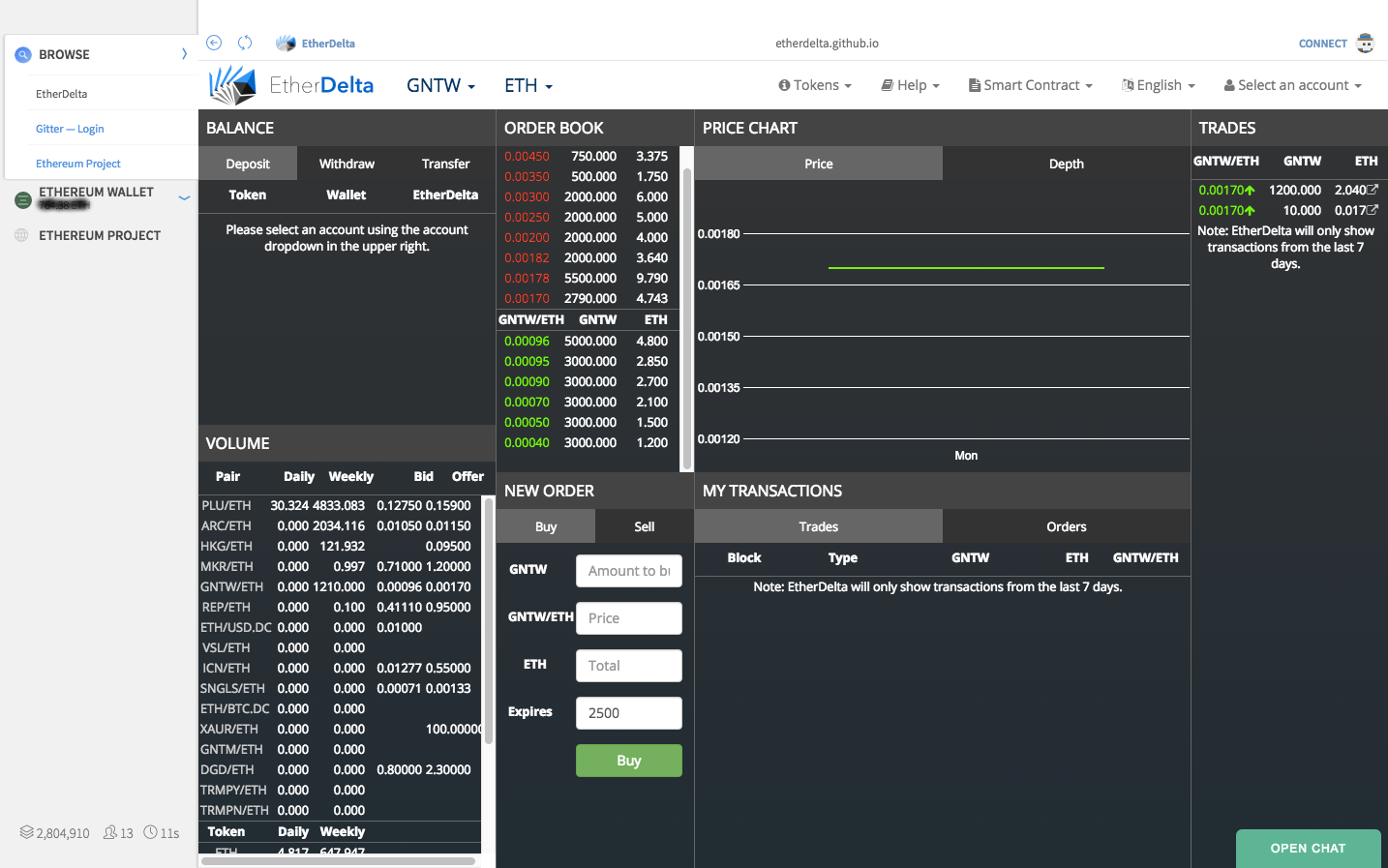
Task: Click the CONNECT link
Action: [1323, 44]
